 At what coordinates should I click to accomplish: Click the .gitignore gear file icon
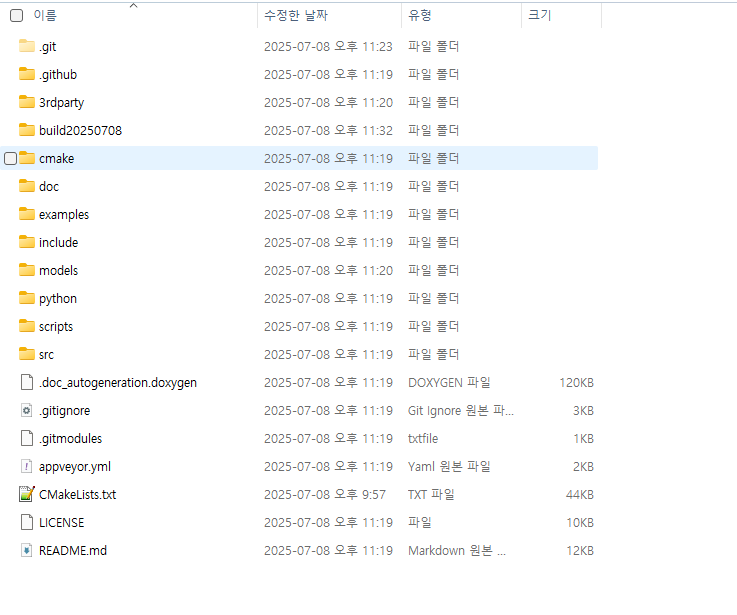pos(27,410)
